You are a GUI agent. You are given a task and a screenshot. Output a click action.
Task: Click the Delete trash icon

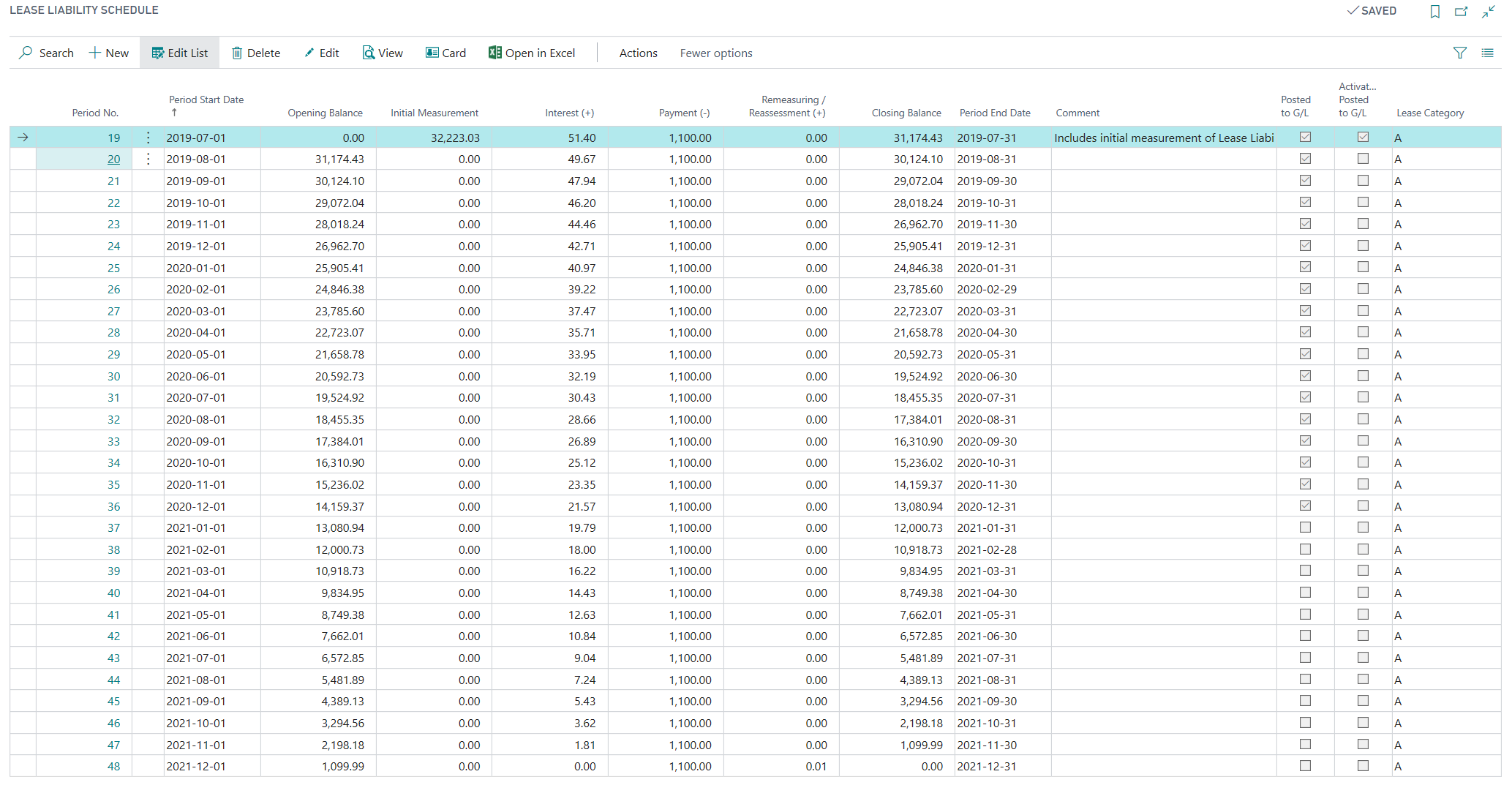[x=237, y=53]
